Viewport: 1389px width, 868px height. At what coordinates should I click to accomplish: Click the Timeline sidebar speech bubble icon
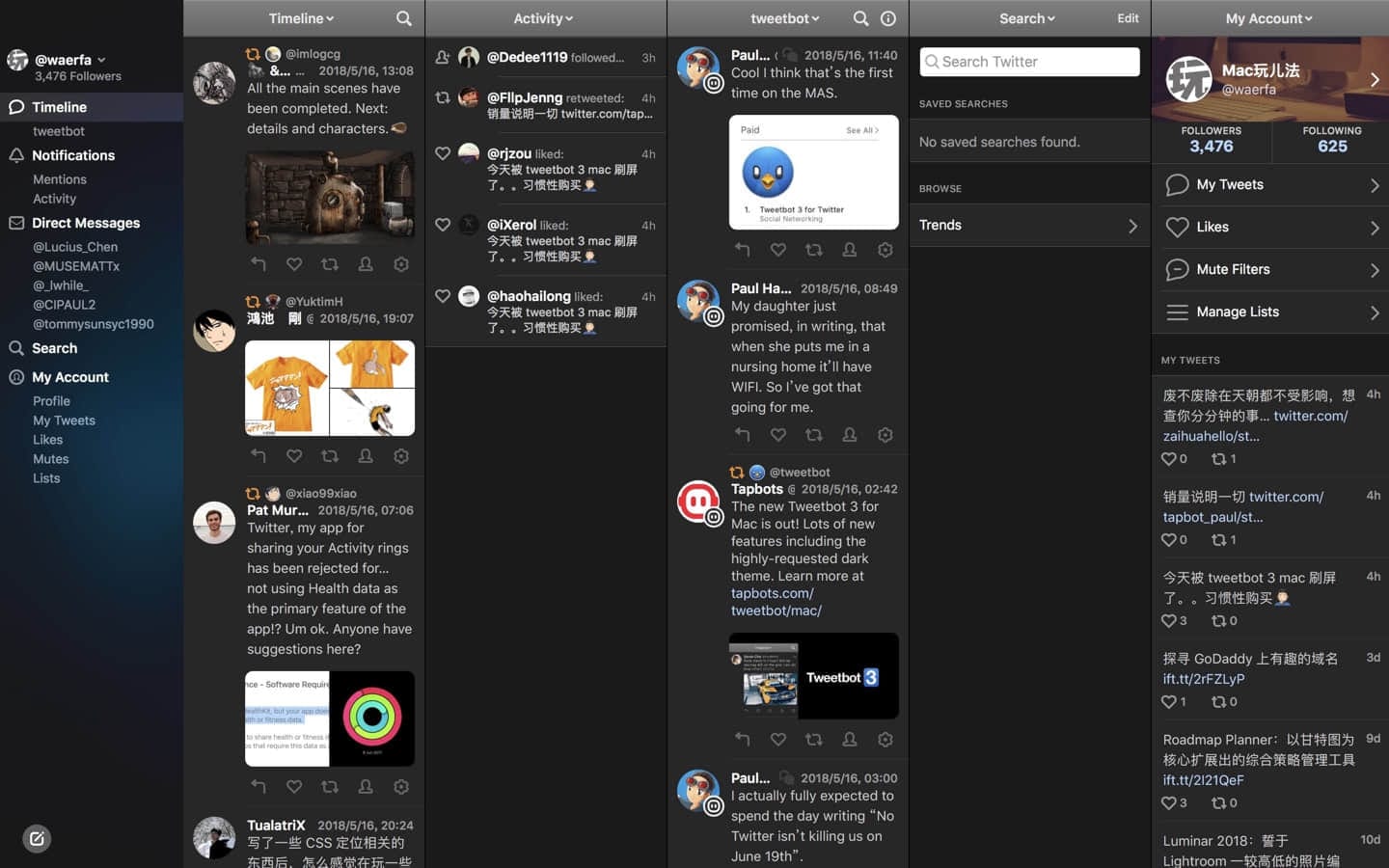pyautogui.click(x=16, y=107)
